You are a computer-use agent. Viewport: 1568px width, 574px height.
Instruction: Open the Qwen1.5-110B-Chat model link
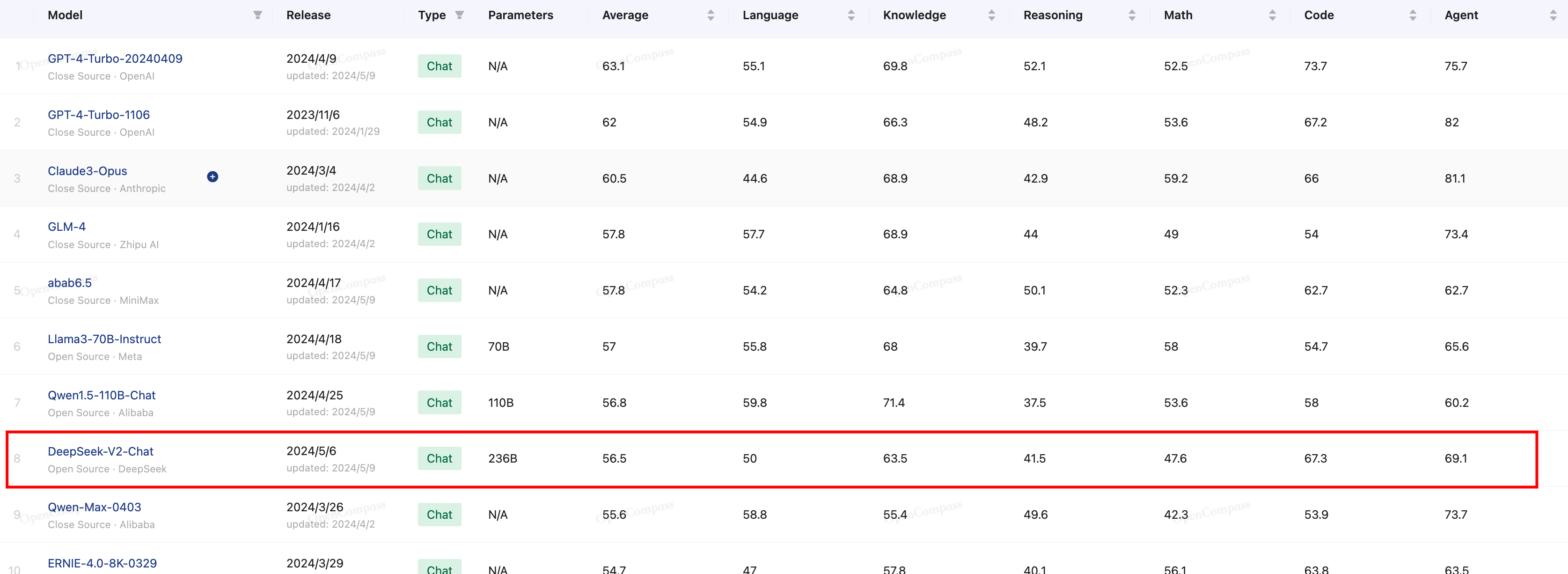102,395
